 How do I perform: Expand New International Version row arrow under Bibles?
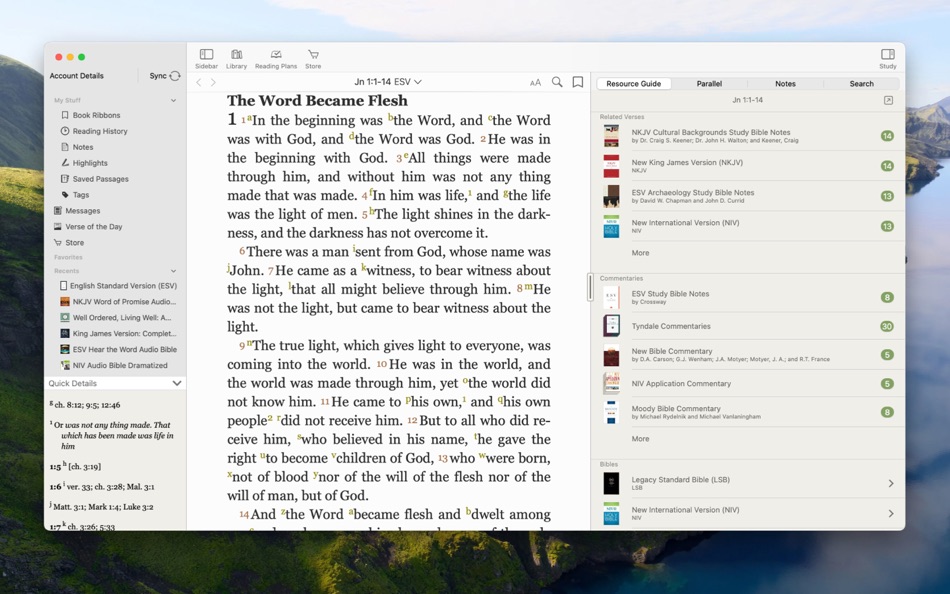[891, 514]
